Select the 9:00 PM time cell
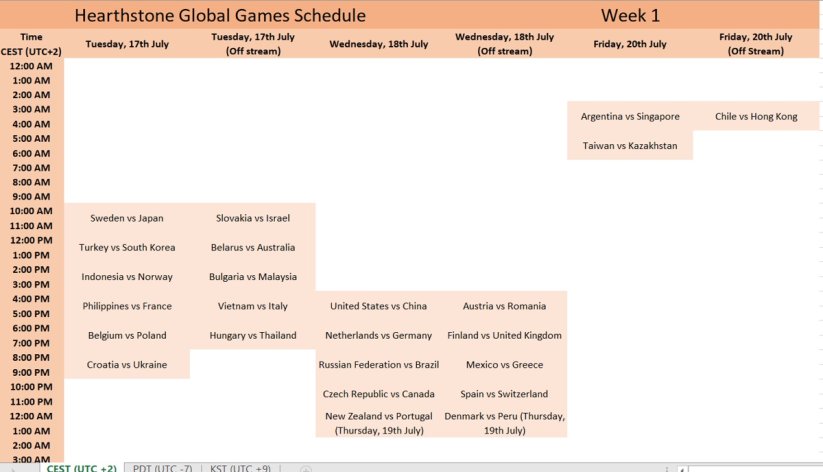Viewport: 823px width, 472px height. [31, 372]
